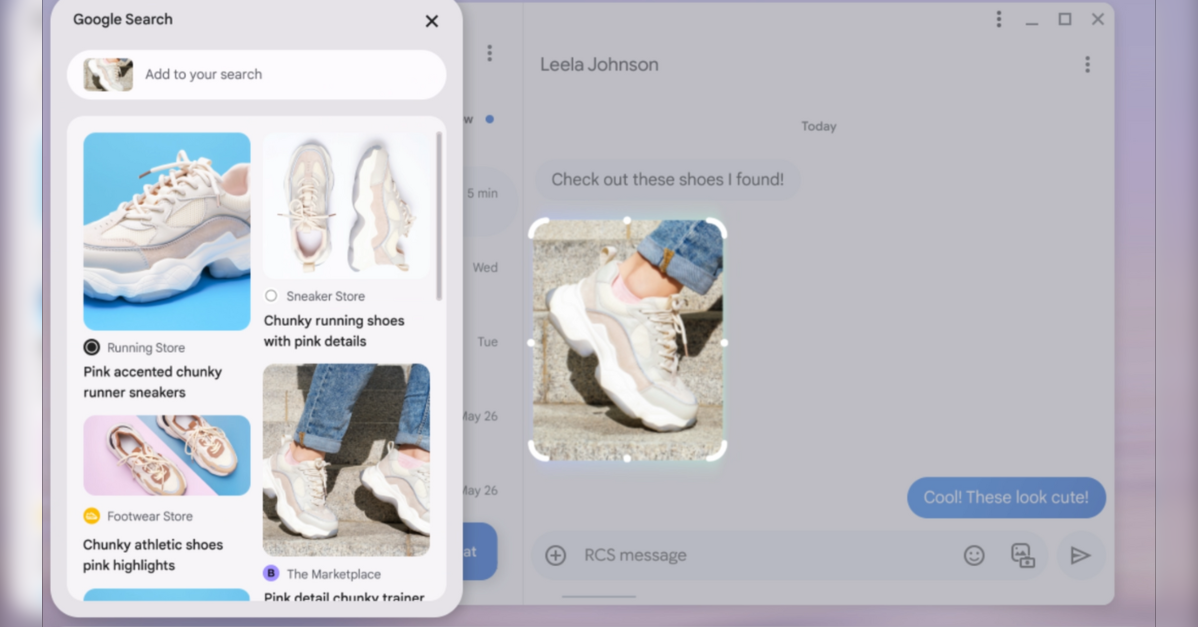The width and height of the screenshot is (1198, 627).
Task: Click the Footwear Store source icon
Action: (x=91, y=516)
